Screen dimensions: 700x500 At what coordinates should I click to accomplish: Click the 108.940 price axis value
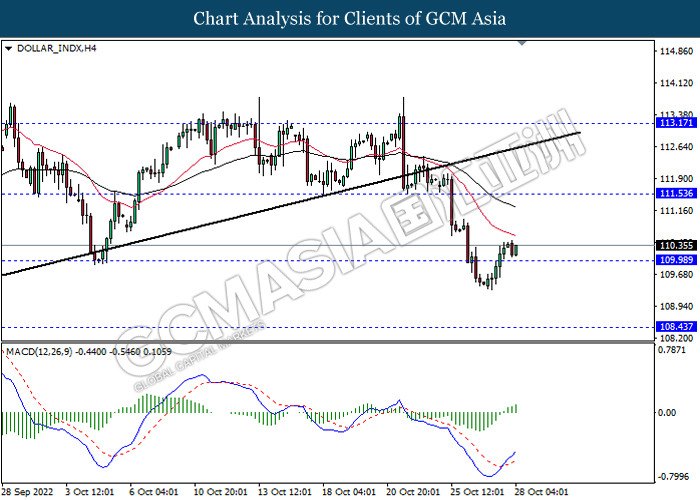pos(676,306)
